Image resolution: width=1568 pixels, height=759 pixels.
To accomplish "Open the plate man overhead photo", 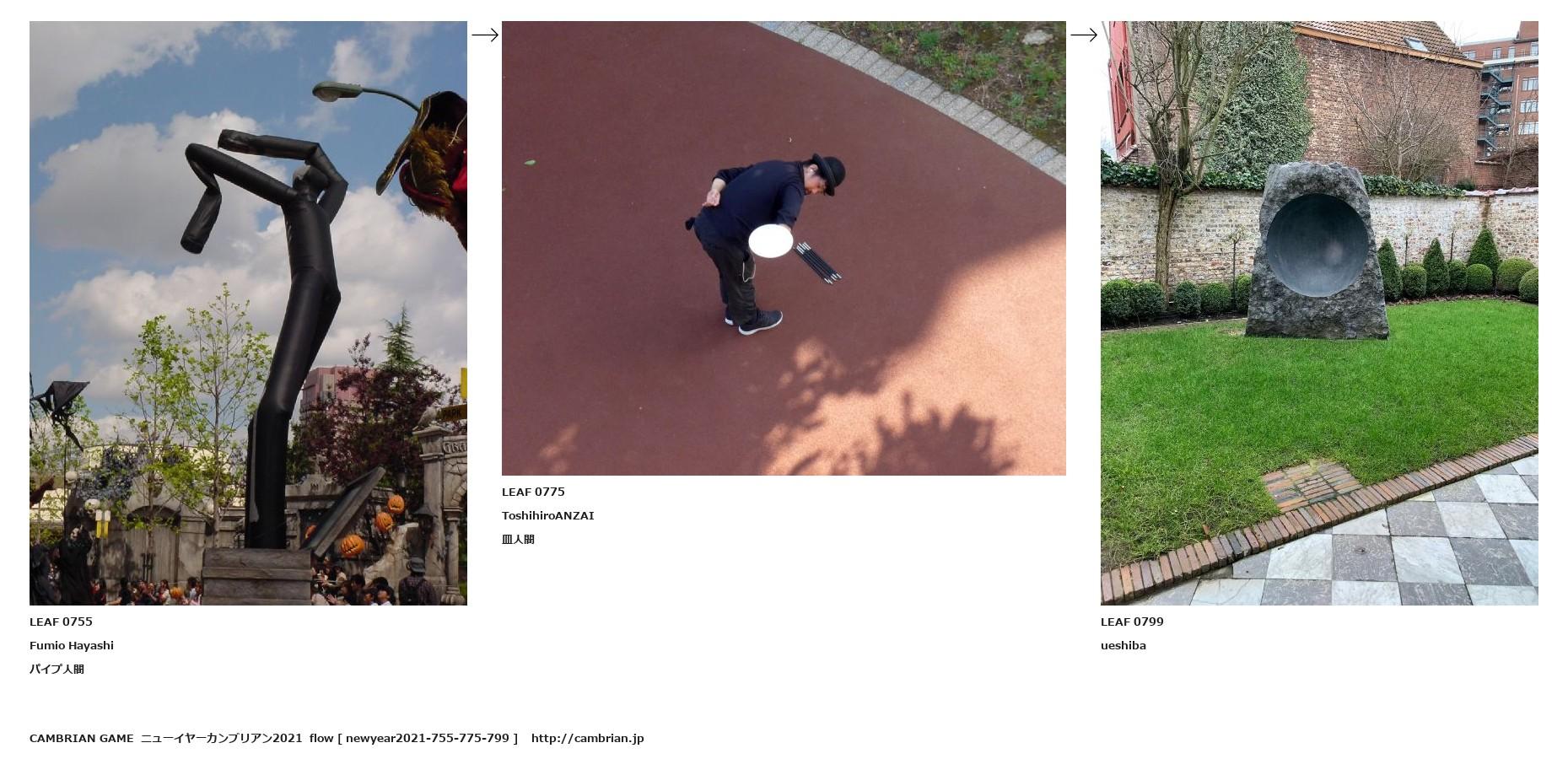I will [x=784, y=248].
